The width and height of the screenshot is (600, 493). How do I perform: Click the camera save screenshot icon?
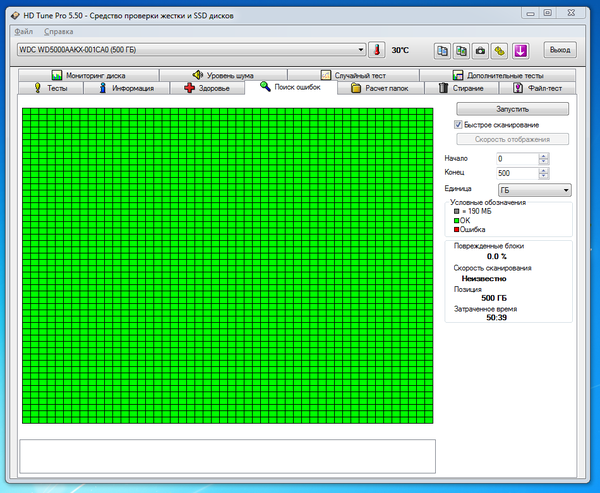coord(480,50)
